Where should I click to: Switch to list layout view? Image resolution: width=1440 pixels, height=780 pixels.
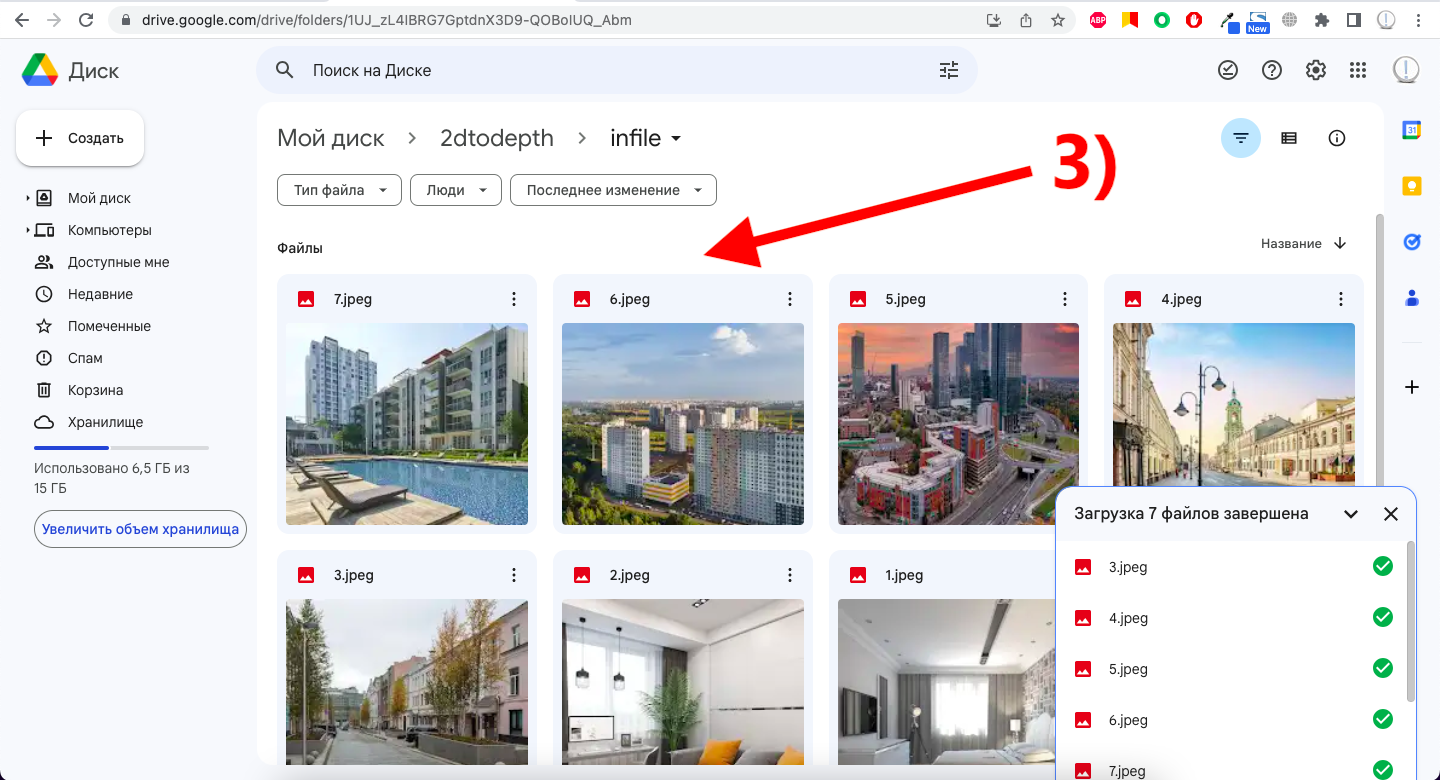(1289, 138)
